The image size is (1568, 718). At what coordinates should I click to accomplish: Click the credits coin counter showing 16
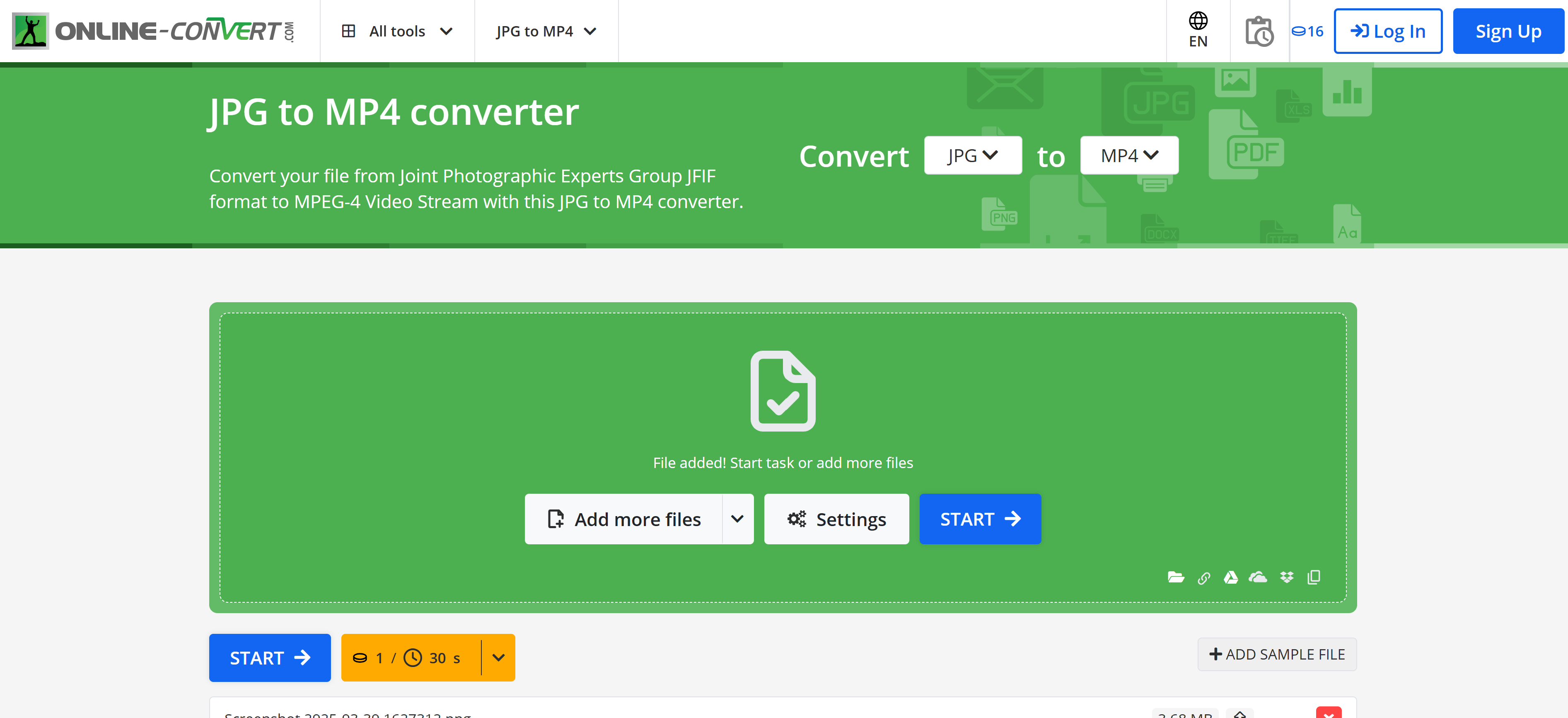point(1307,31)
